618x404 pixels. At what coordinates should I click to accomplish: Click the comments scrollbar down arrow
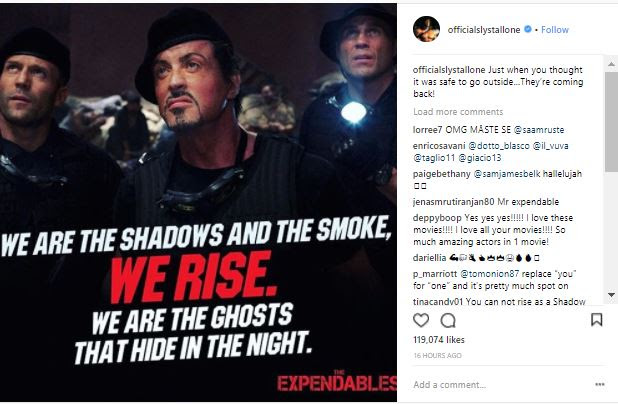pyautogui.click(x=611, y=295)
